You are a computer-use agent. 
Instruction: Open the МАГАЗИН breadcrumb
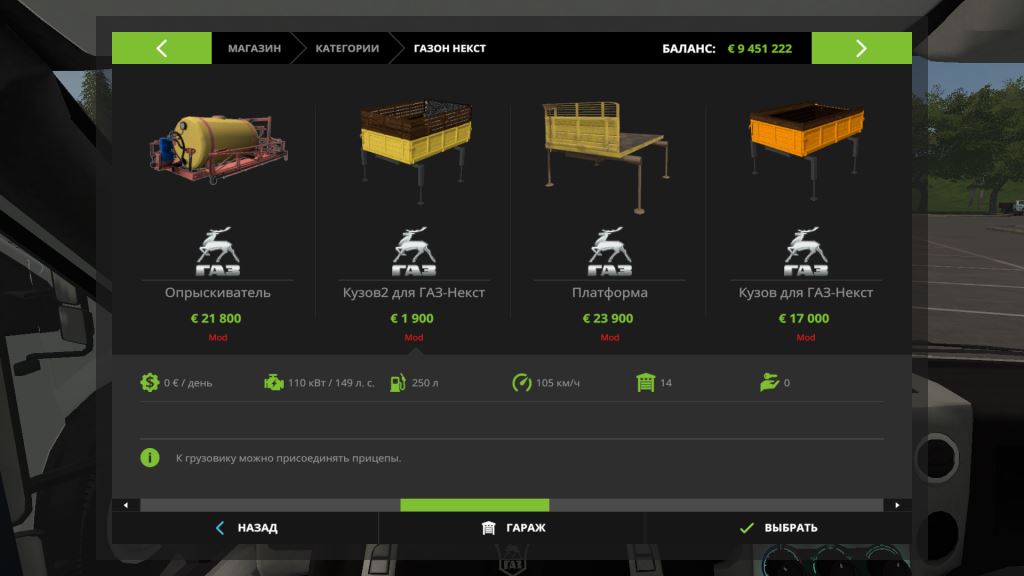254,48
